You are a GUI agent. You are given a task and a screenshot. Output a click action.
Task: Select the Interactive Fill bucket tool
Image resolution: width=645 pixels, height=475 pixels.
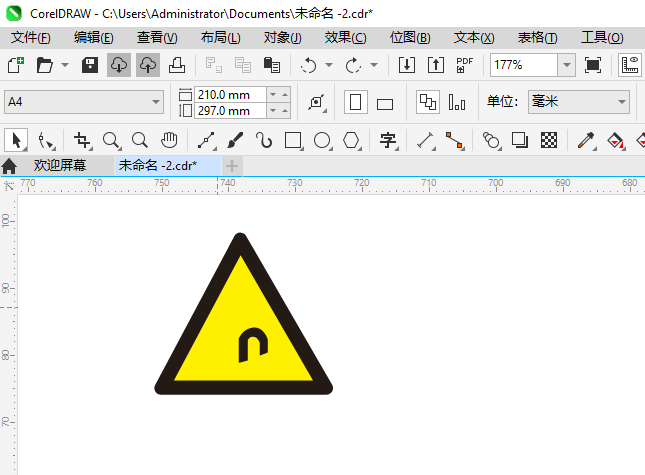[x=616, y=141]
